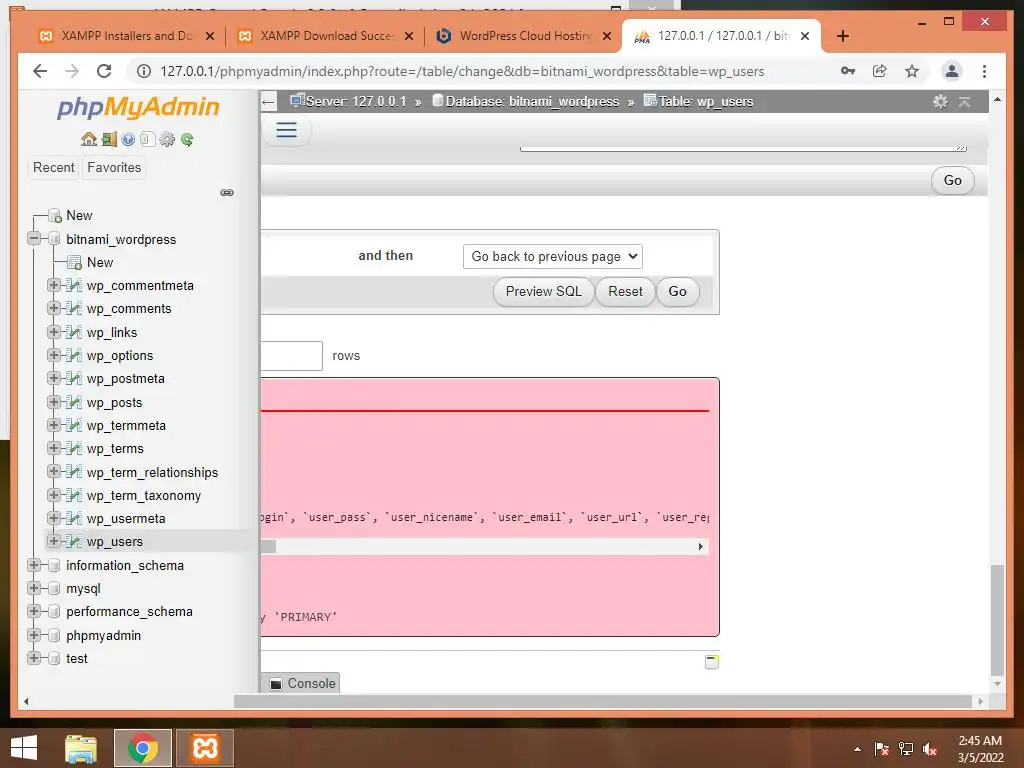Click the right arrow of error box scrollbar
This screenshot has width=1024, height=768.
[x=701, y=547]
